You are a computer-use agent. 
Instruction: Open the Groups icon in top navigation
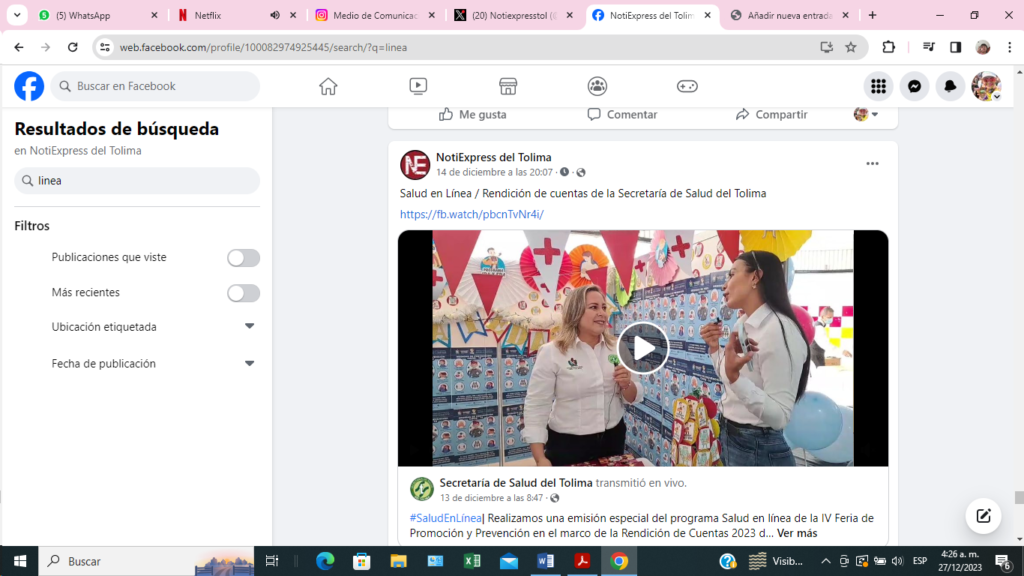(x=597, y=86)
